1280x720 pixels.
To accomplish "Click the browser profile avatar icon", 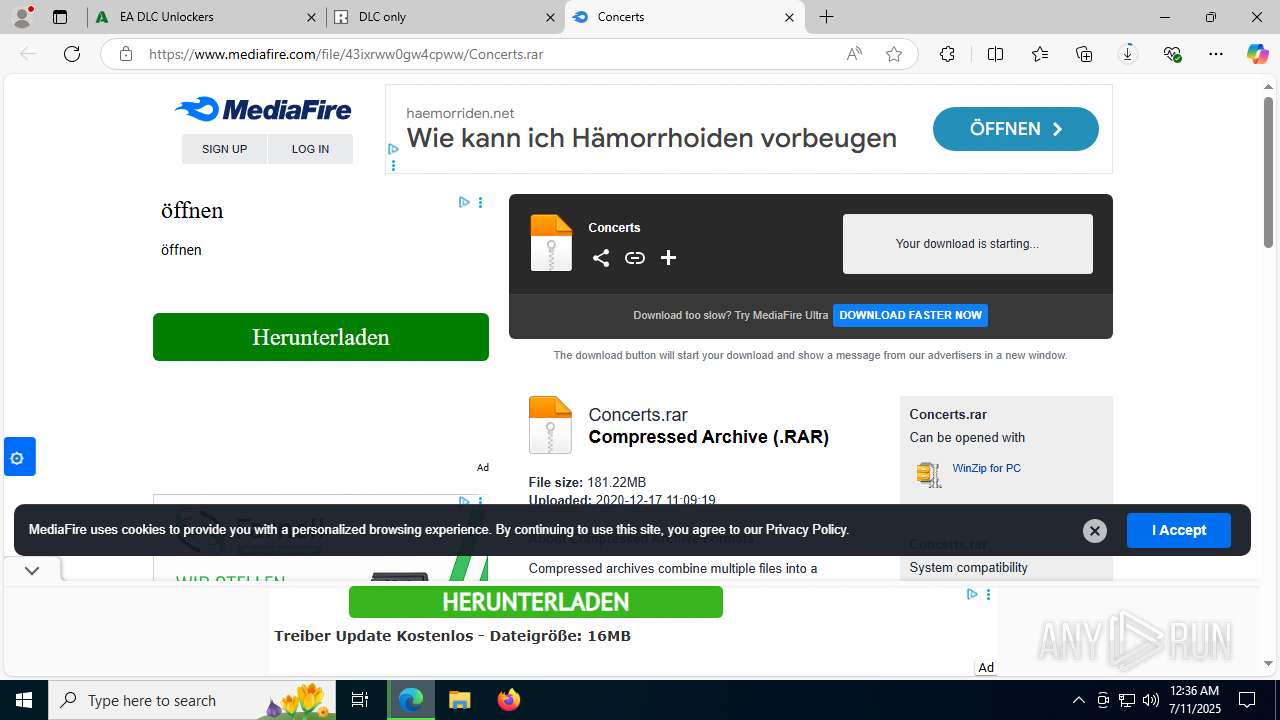I will 22,16.
